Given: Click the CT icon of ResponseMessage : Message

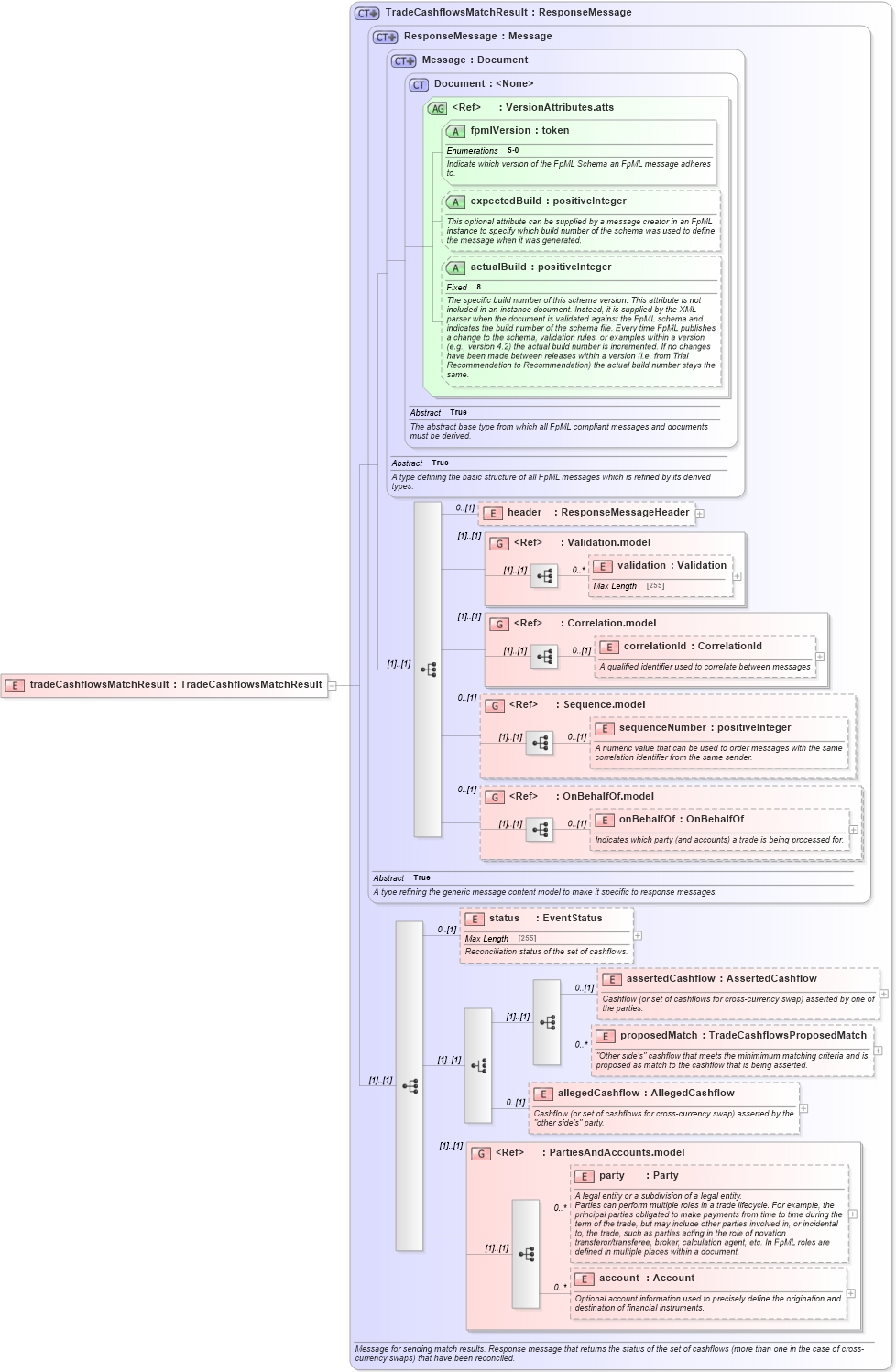Looking at the screenshot, I should pyautogui.click(x=386, y=37).
